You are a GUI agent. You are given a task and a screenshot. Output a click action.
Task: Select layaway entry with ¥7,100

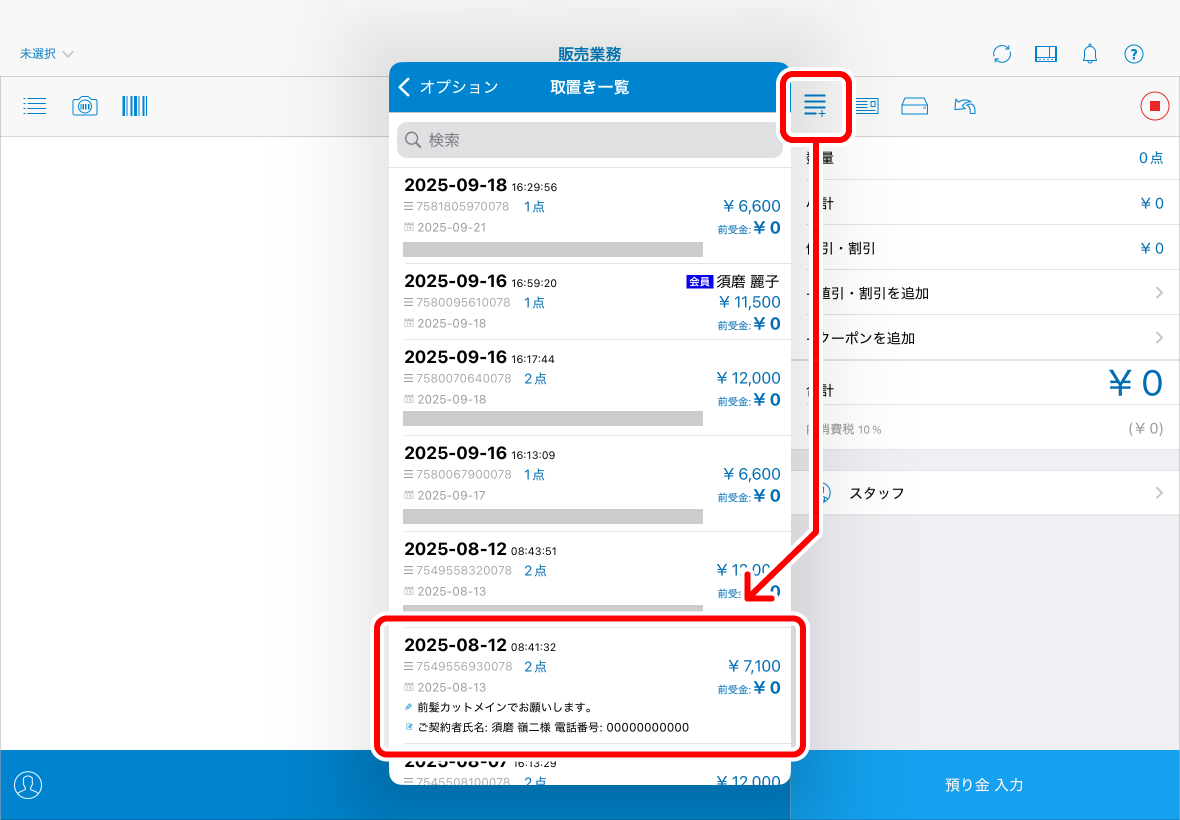pyautogui.click(x=590, y=686)
